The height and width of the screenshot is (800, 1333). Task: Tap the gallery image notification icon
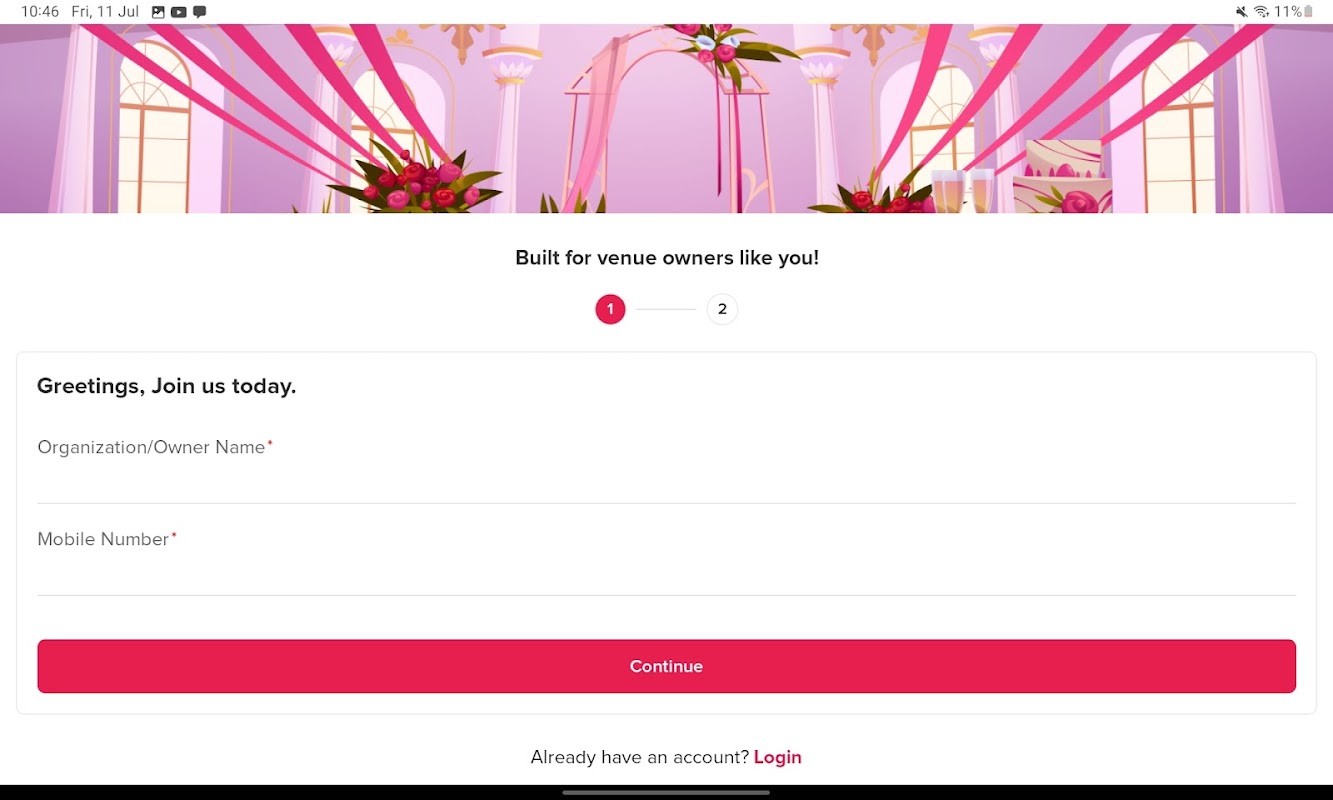tap(158, 12)
